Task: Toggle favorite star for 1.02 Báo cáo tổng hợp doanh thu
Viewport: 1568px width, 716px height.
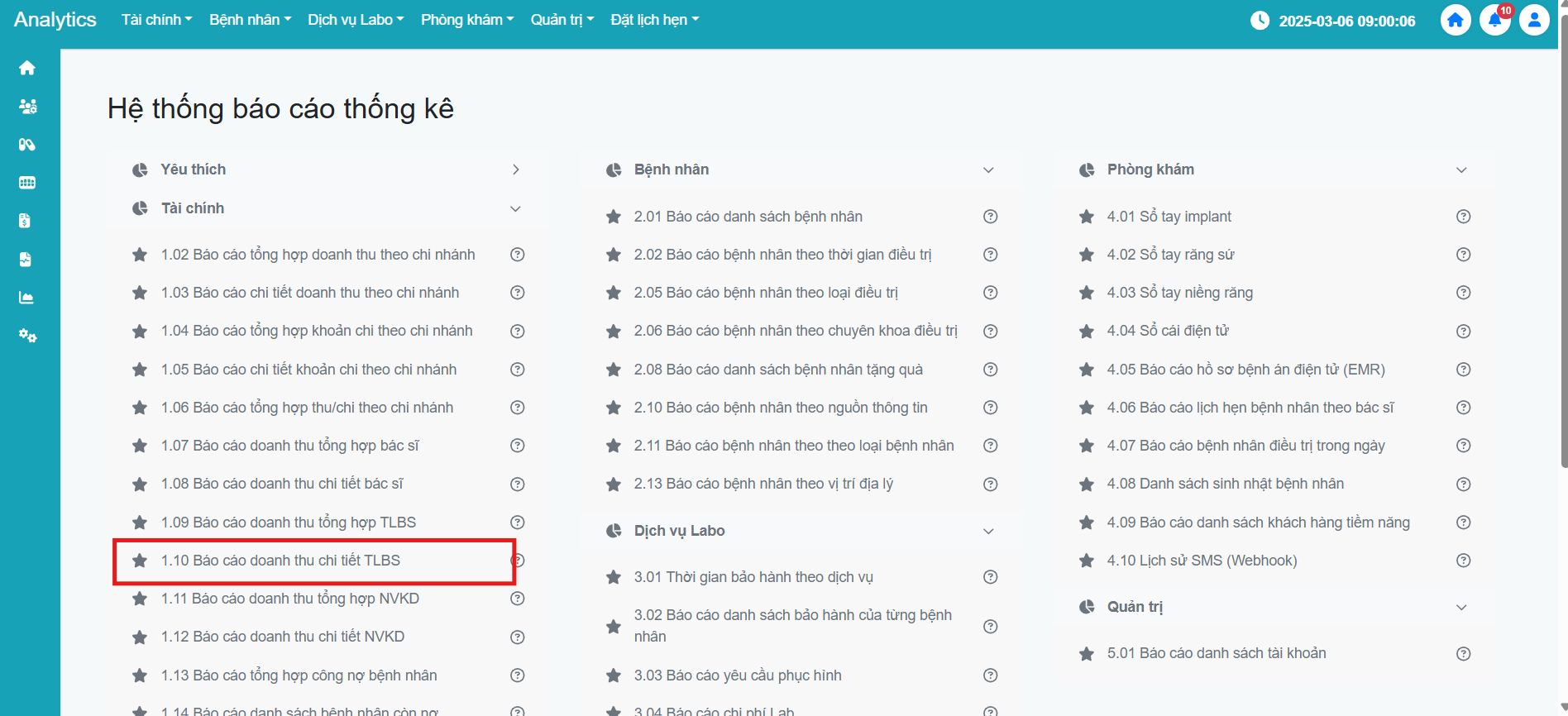Action: [x=140, y=255]
